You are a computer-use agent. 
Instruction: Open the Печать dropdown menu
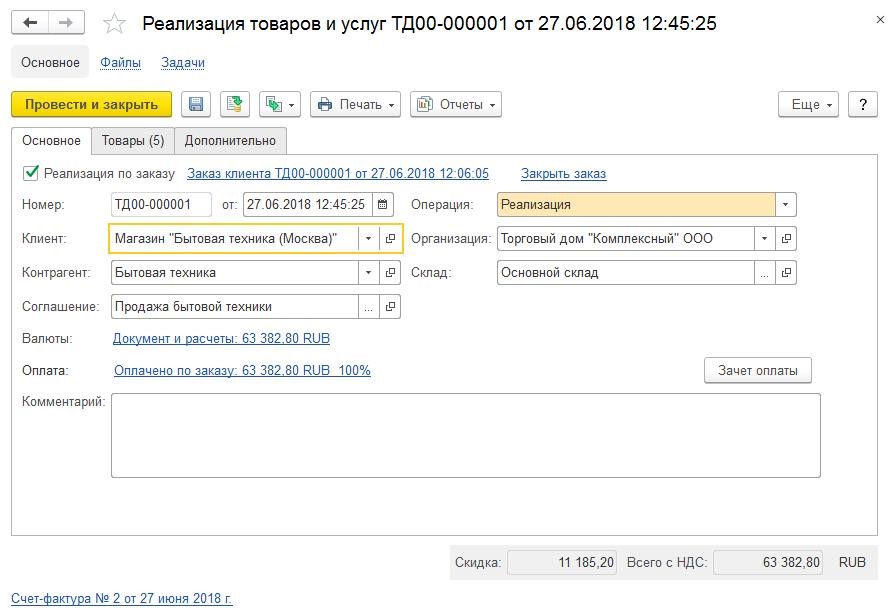click(x=355, y=104)
